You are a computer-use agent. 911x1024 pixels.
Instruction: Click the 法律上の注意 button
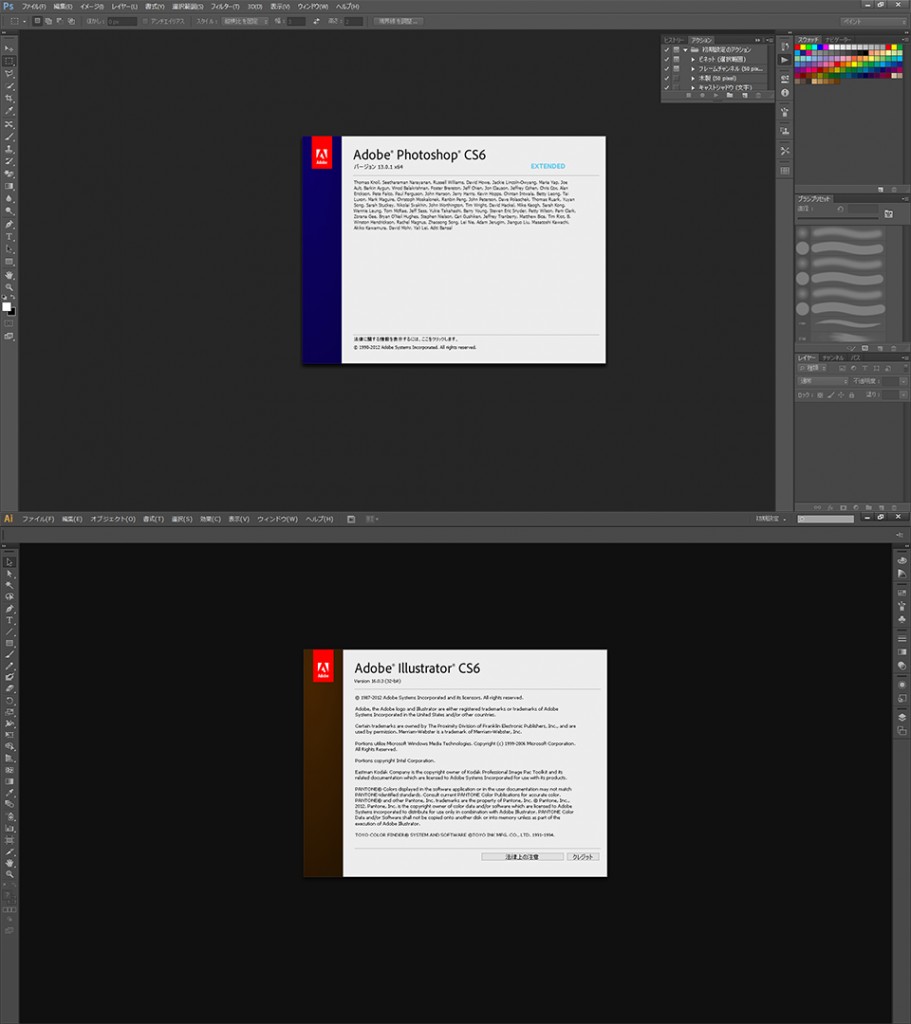tap(522, 857)
